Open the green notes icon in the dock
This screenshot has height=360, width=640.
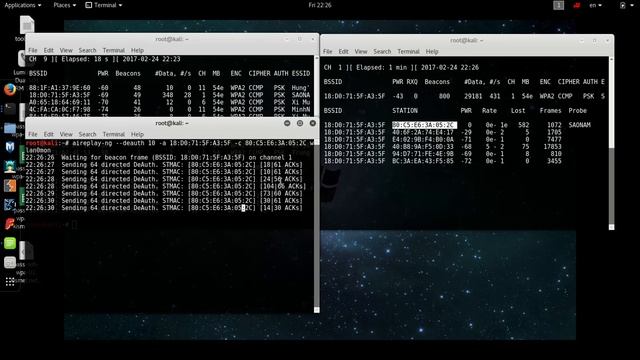click(10, 243)
